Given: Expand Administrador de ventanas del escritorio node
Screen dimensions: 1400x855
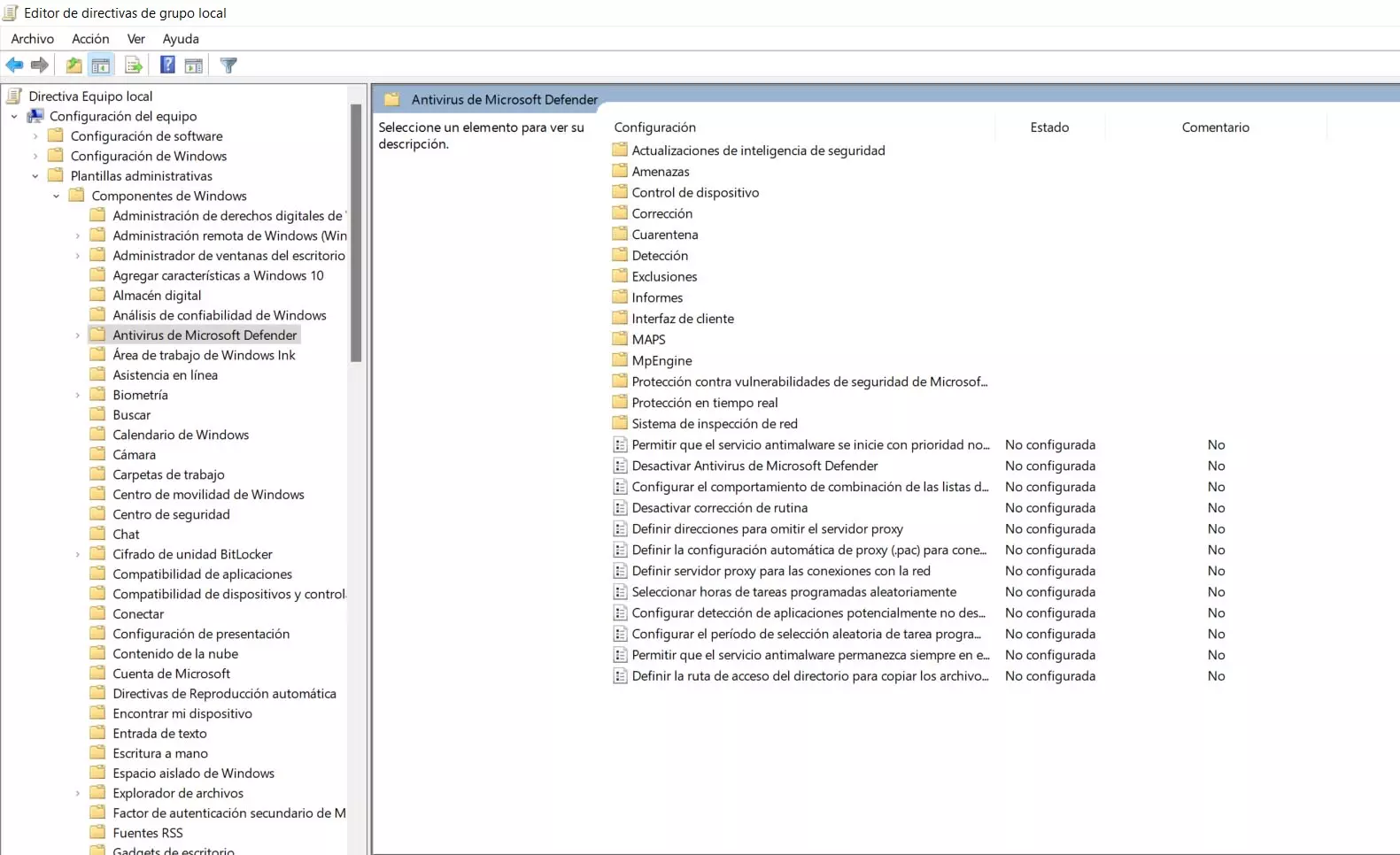Looking at the screenshot, I should [78, 256].
